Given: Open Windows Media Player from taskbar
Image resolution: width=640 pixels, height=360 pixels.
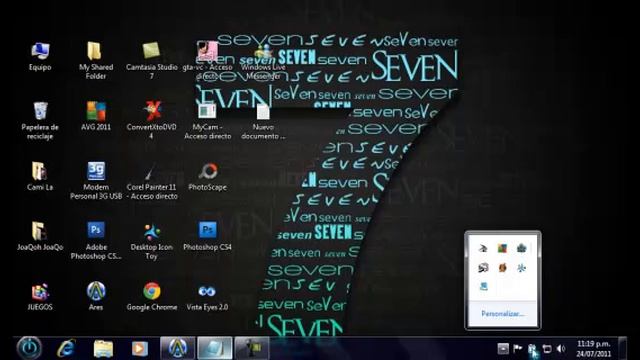Looking at the screenshot, I should tap(140, 348).
